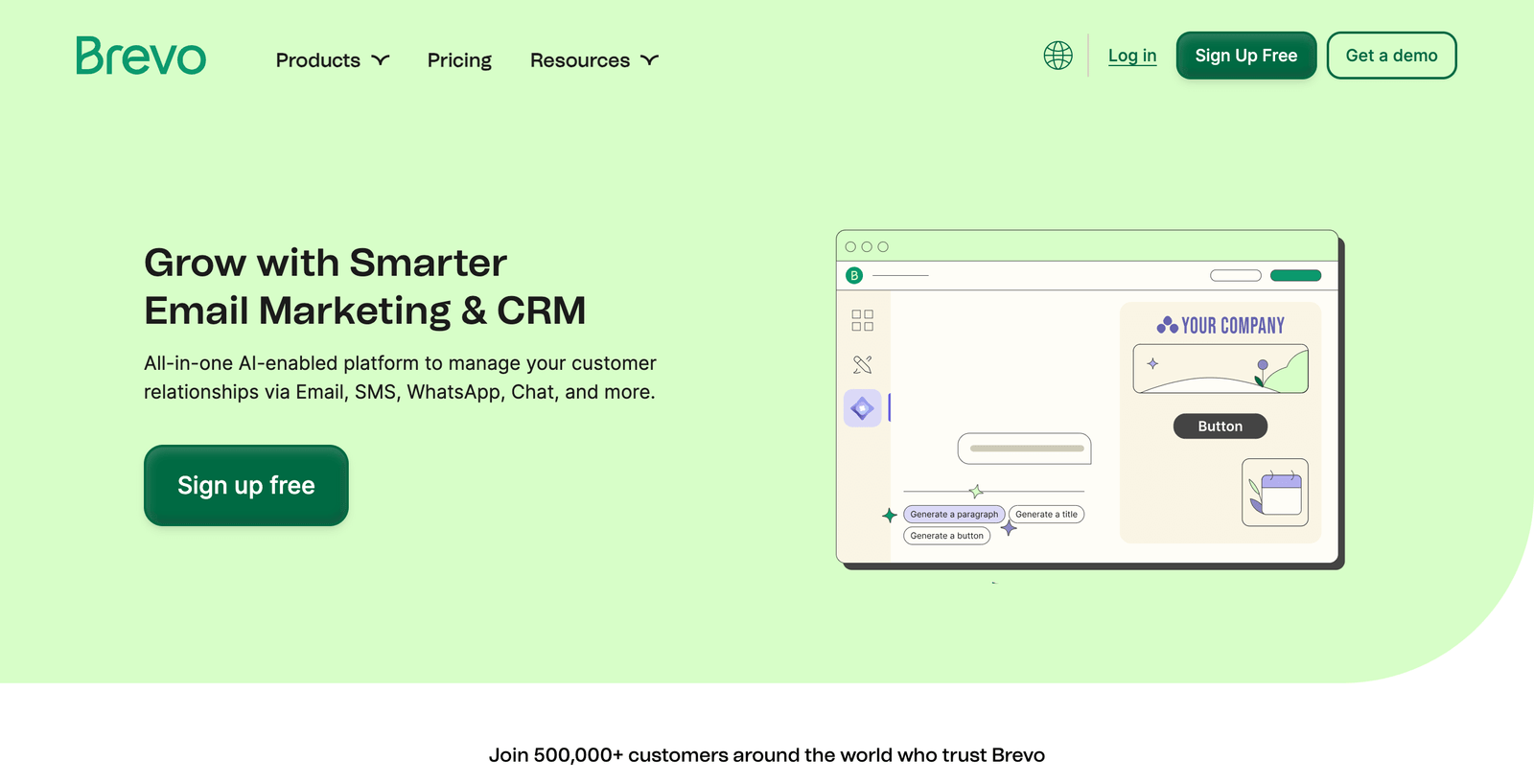The height and width of the screenshot is (784, 1534).
Task: Click the Get a demo button
Action: coord(1391,56)
